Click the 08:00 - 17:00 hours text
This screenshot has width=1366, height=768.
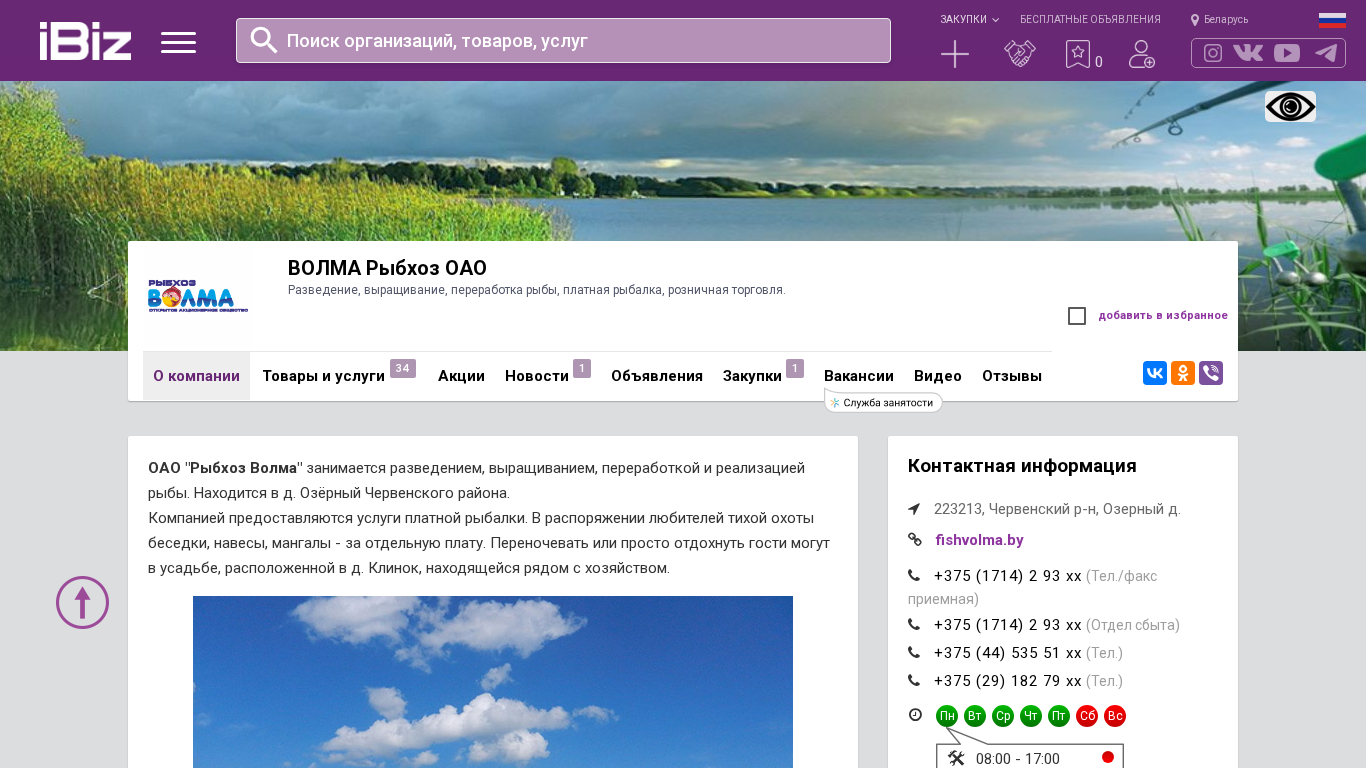pyautogui.click(x=1018, y=759)
